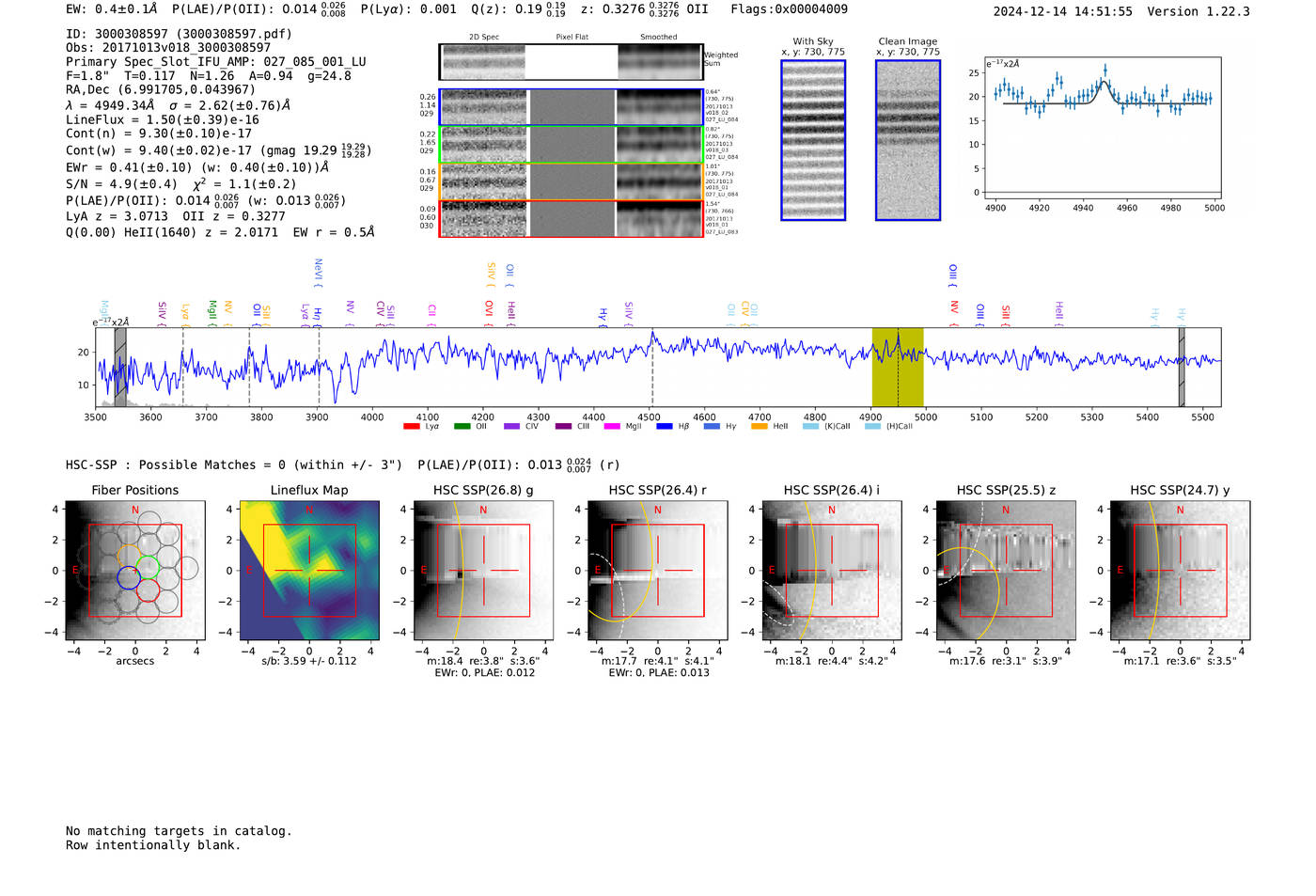Screen dimensions: 1316x896
Task: Click the gray hatched band near 5460 Å
Action: coord(1182,367)
